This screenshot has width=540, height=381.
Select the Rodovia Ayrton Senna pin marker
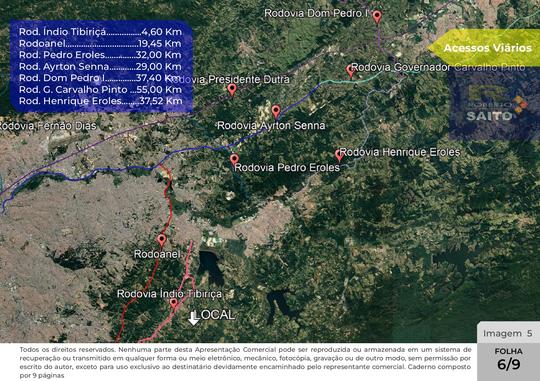click(276, 112)
